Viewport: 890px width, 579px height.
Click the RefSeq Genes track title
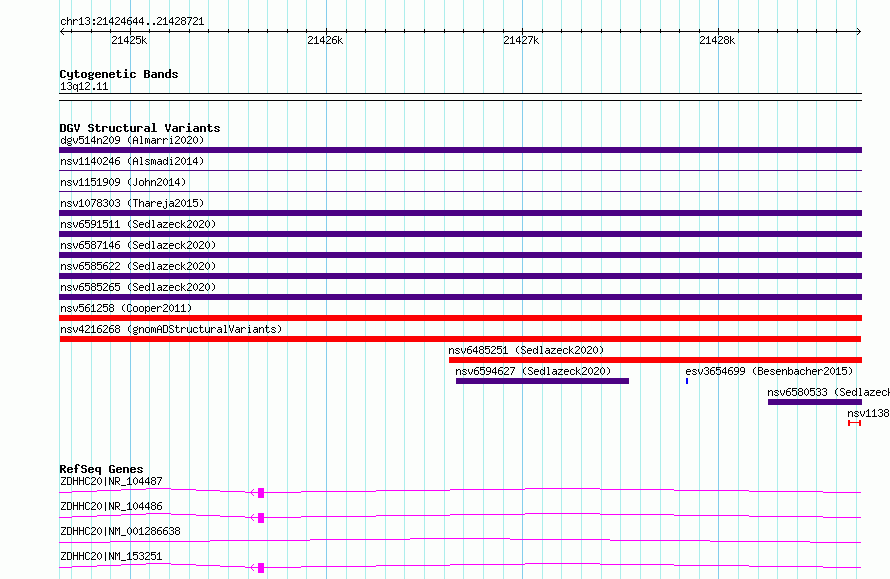click(101, 469)
